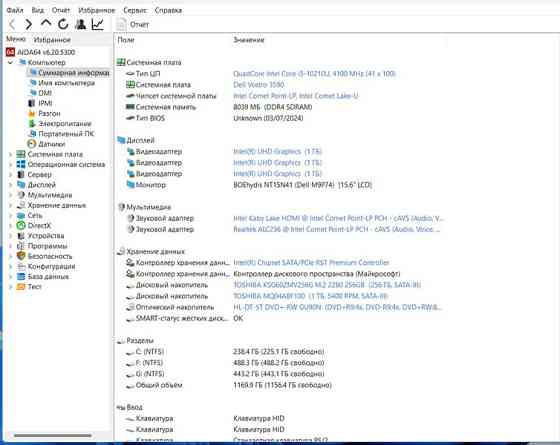This screenshot has height=445, width=560.
Task: Expand the Хранение данных tree node
Action: (x=10, y=205)
